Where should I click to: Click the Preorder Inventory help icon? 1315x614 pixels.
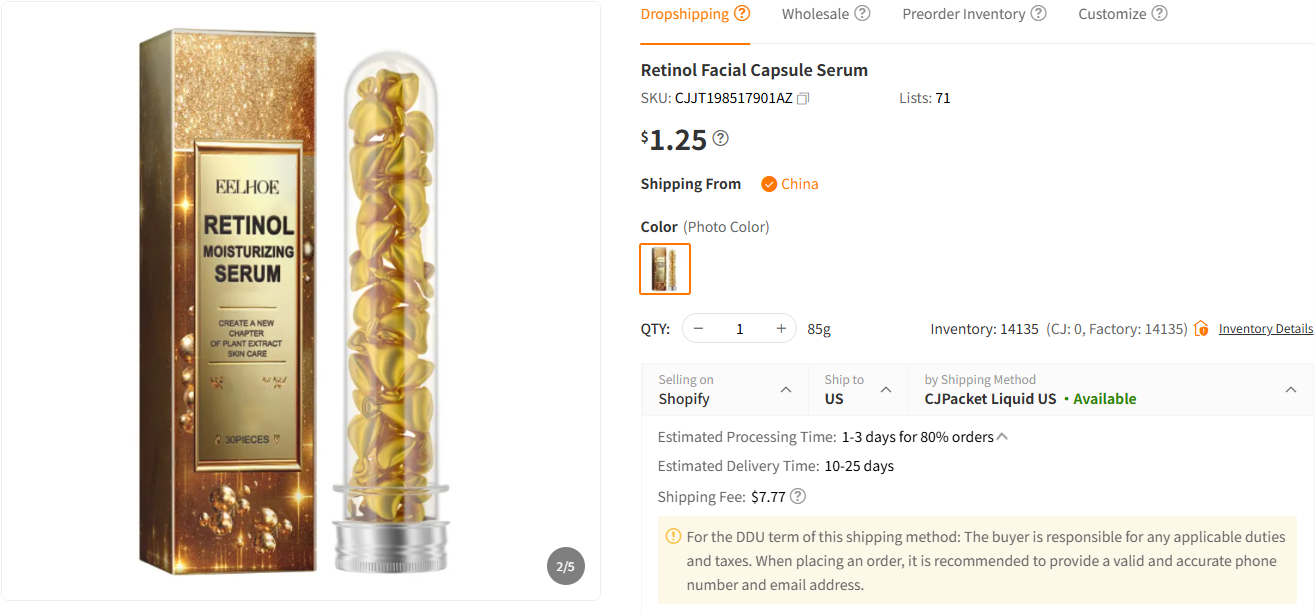[1038, 14]
